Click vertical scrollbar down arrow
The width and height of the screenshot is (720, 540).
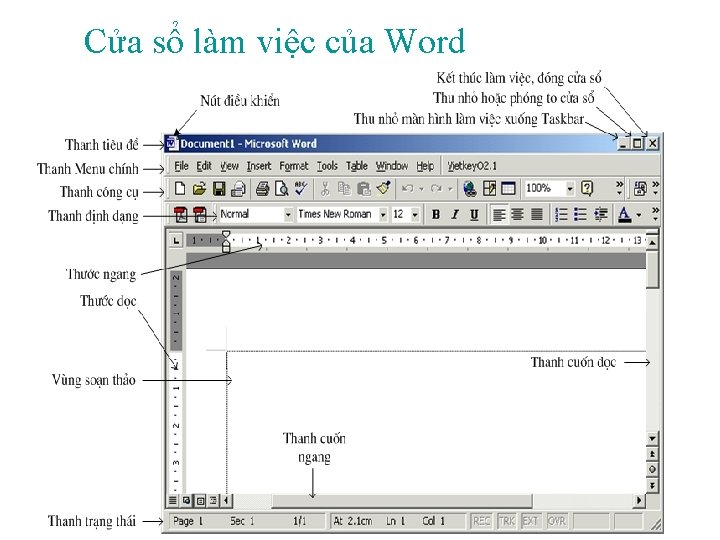652,438
